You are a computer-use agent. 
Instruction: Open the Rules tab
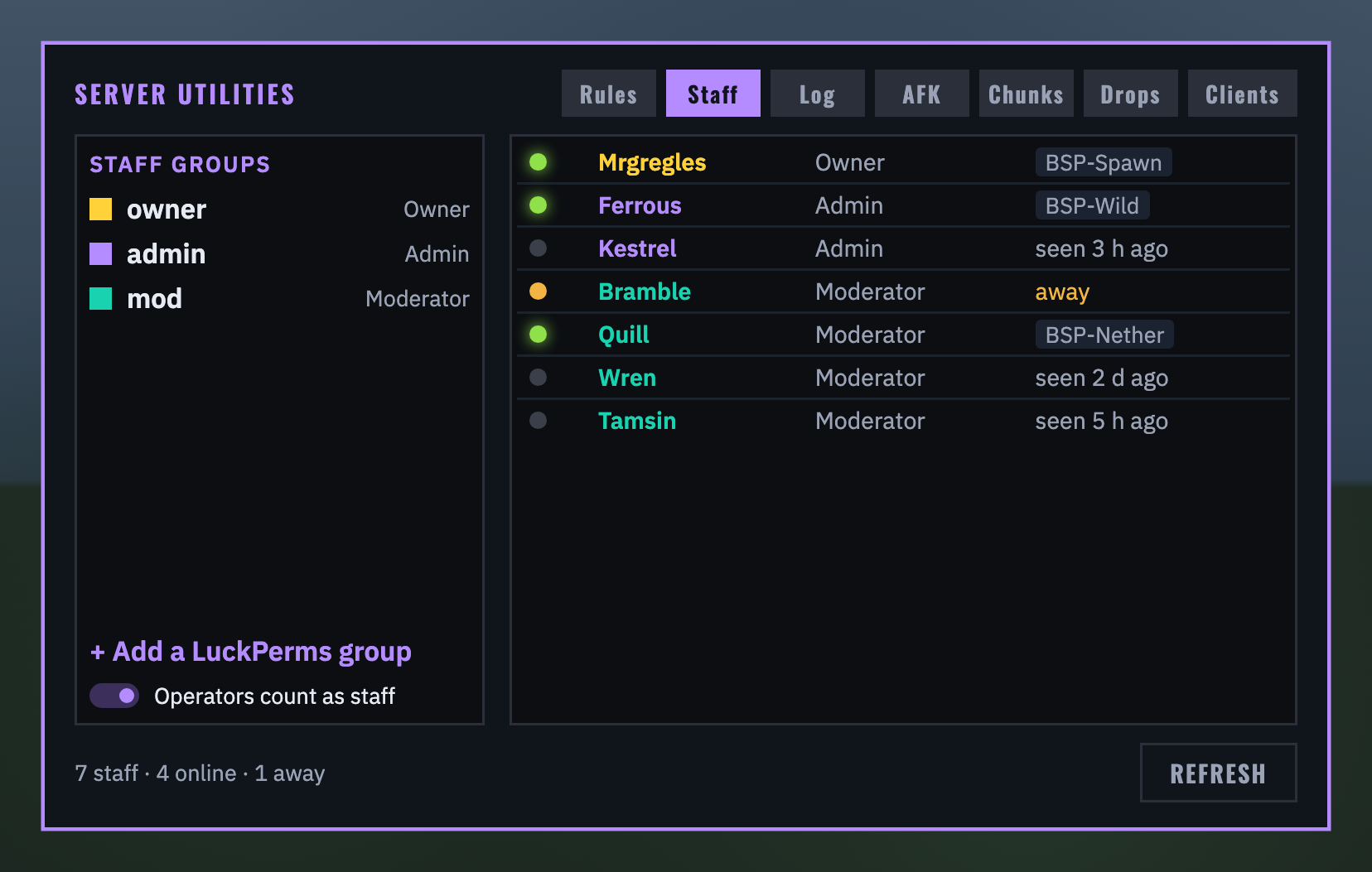click(x=608, y=94)
